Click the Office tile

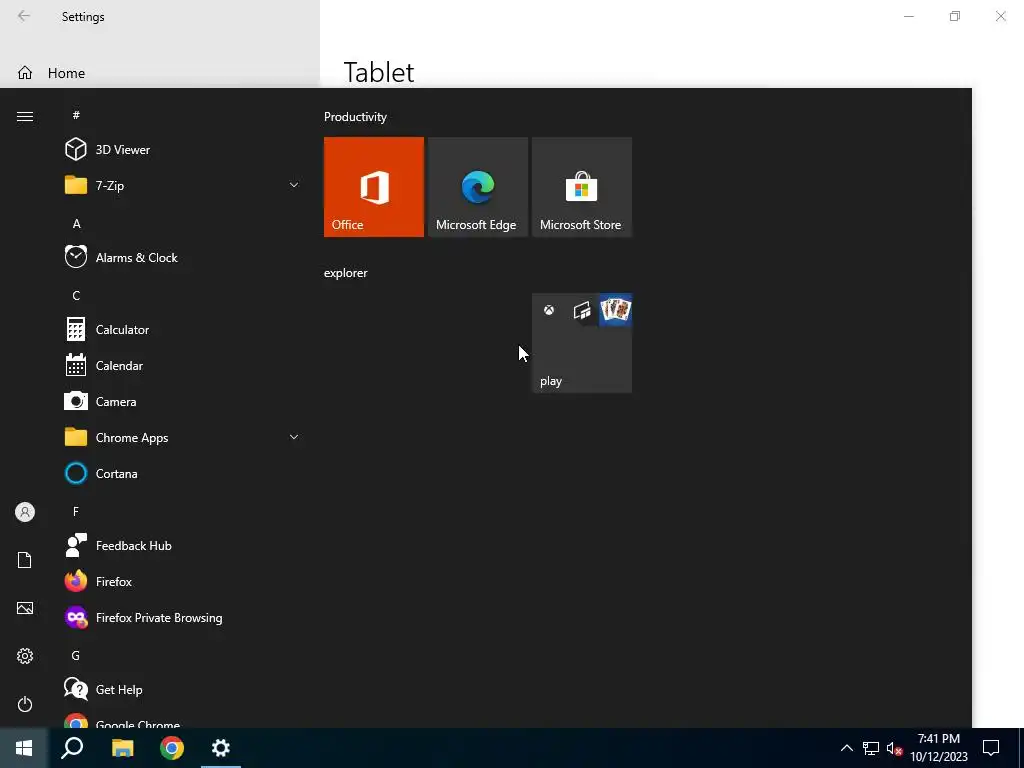point(374,187)
